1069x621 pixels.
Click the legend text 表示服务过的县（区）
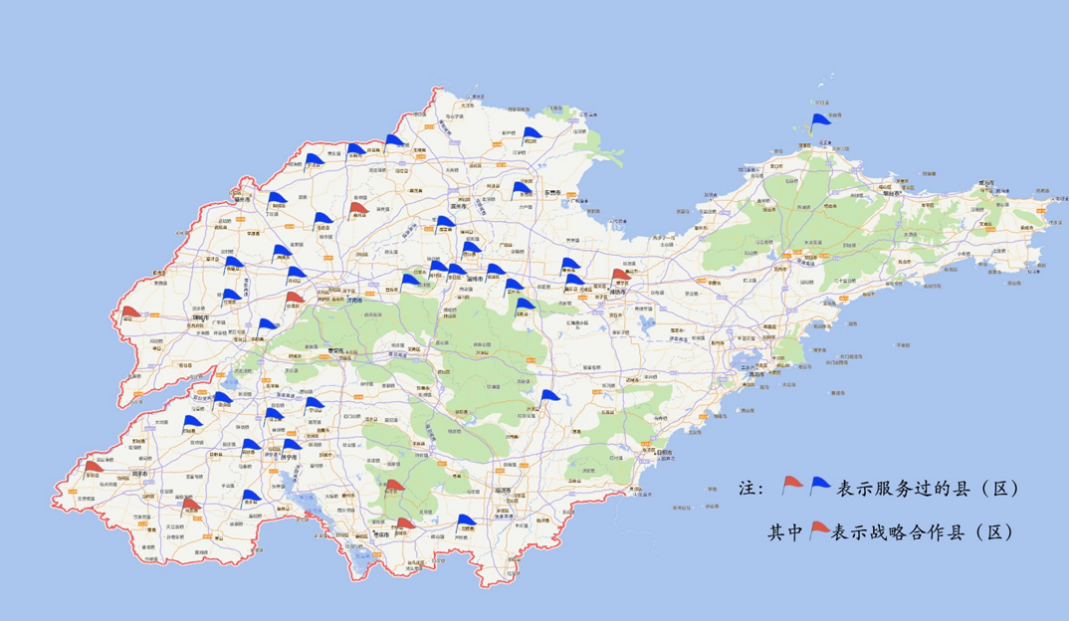927,489
